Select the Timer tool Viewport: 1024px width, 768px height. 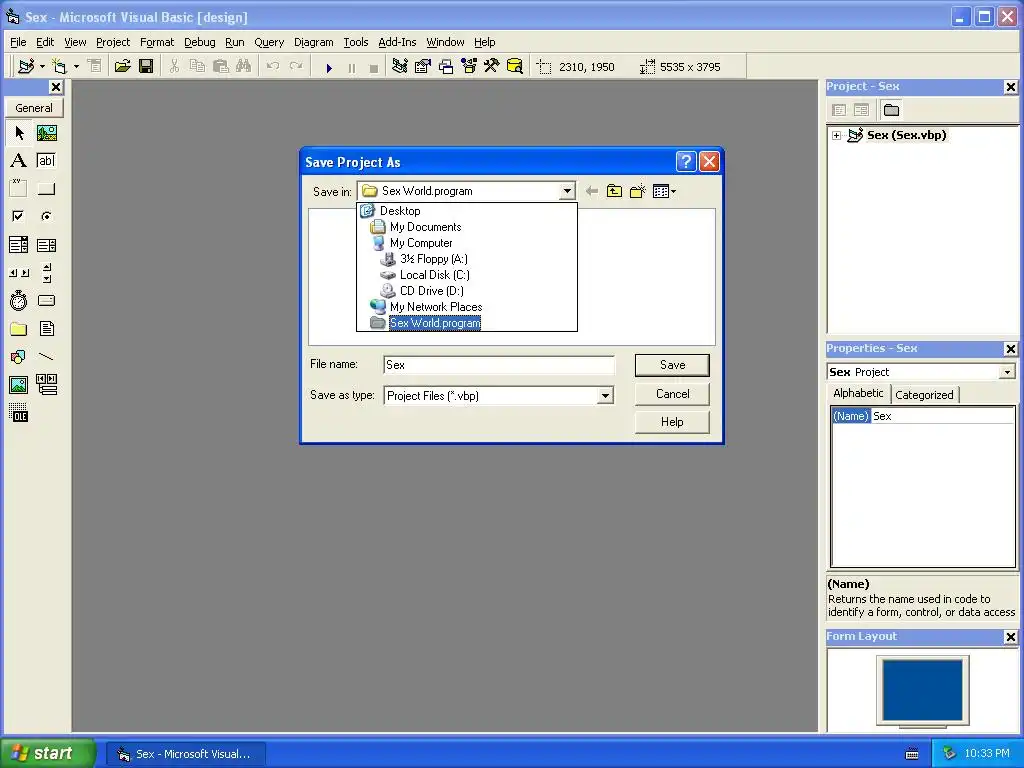pos(19,300)
